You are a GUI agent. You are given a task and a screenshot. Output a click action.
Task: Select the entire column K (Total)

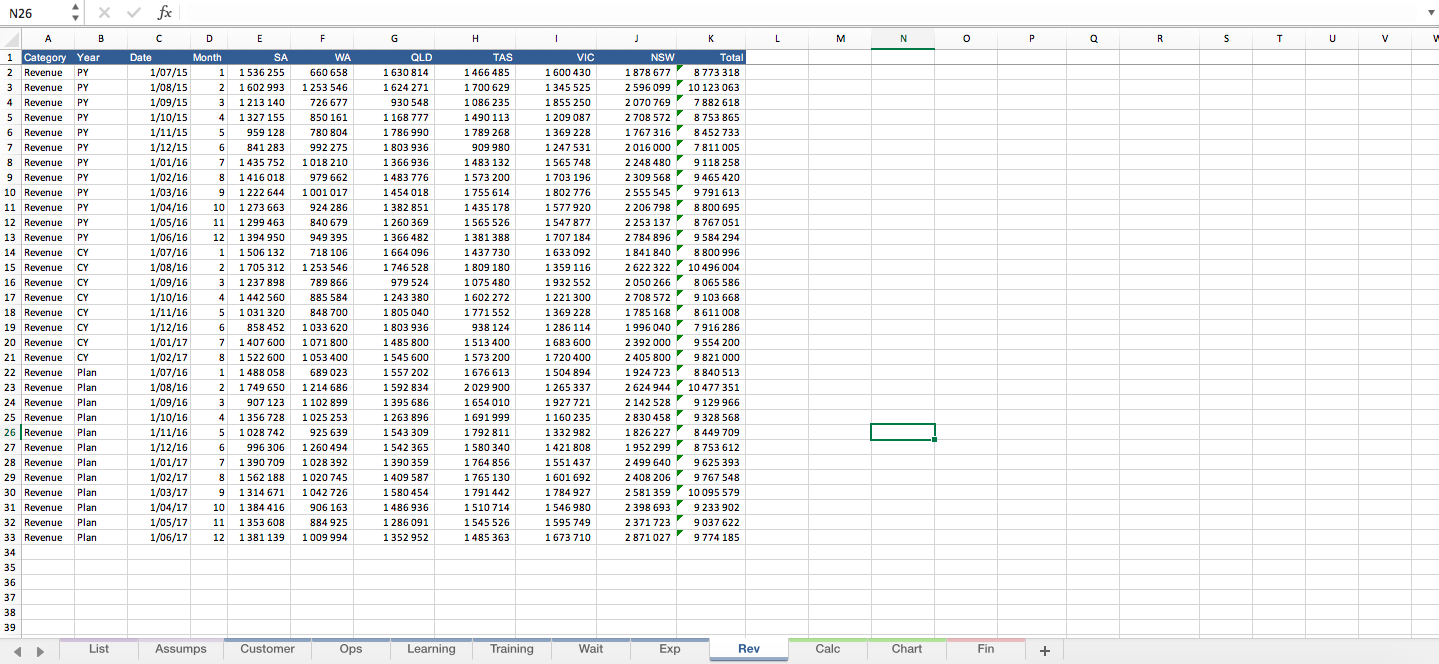tap(712, 38)
